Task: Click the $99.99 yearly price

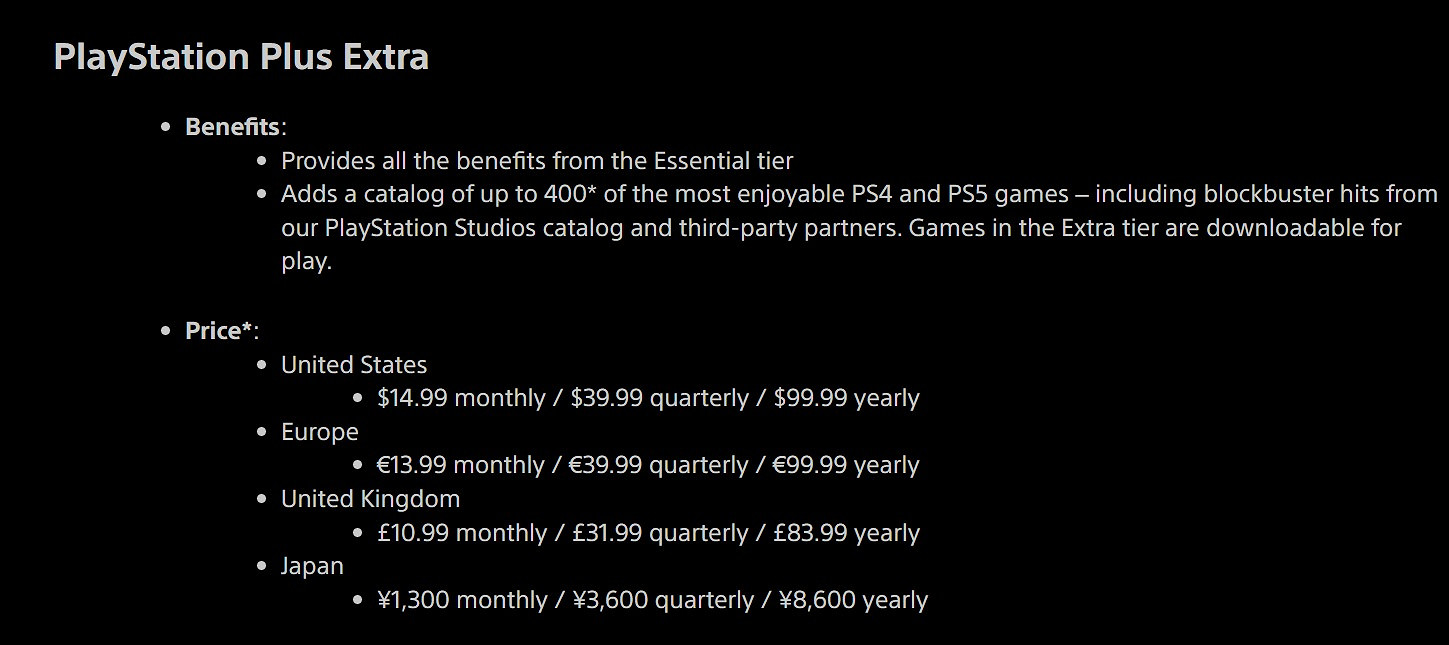Action: coord(846,398)
